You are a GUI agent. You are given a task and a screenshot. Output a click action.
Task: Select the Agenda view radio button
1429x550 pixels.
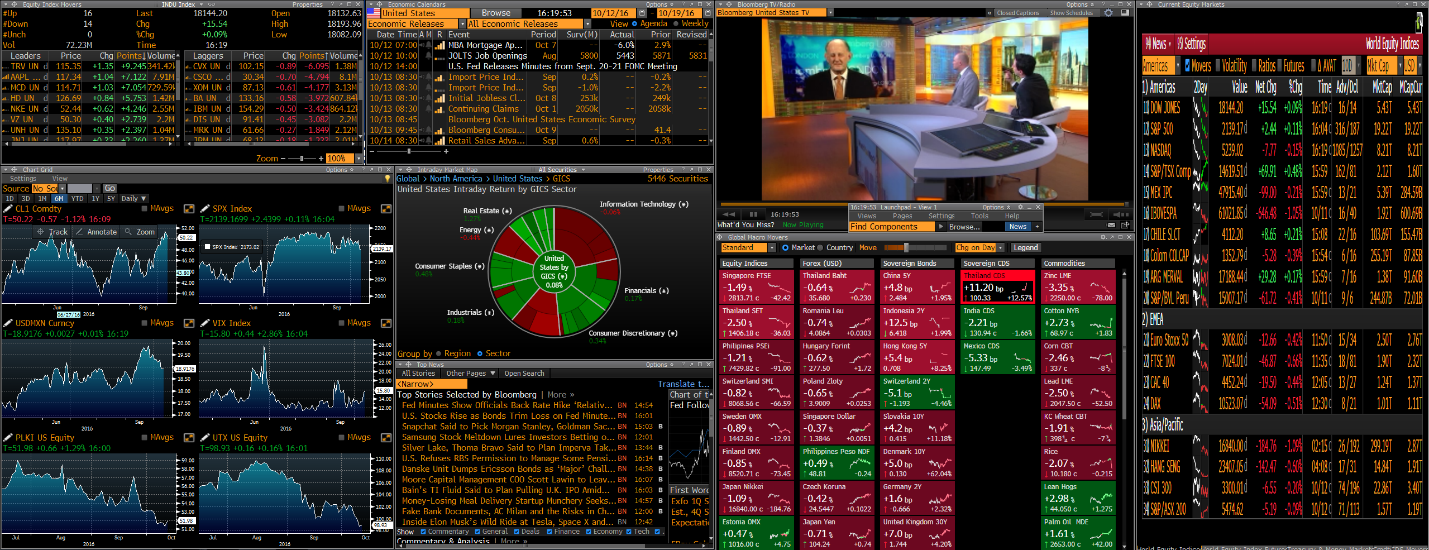click(634, 24)
